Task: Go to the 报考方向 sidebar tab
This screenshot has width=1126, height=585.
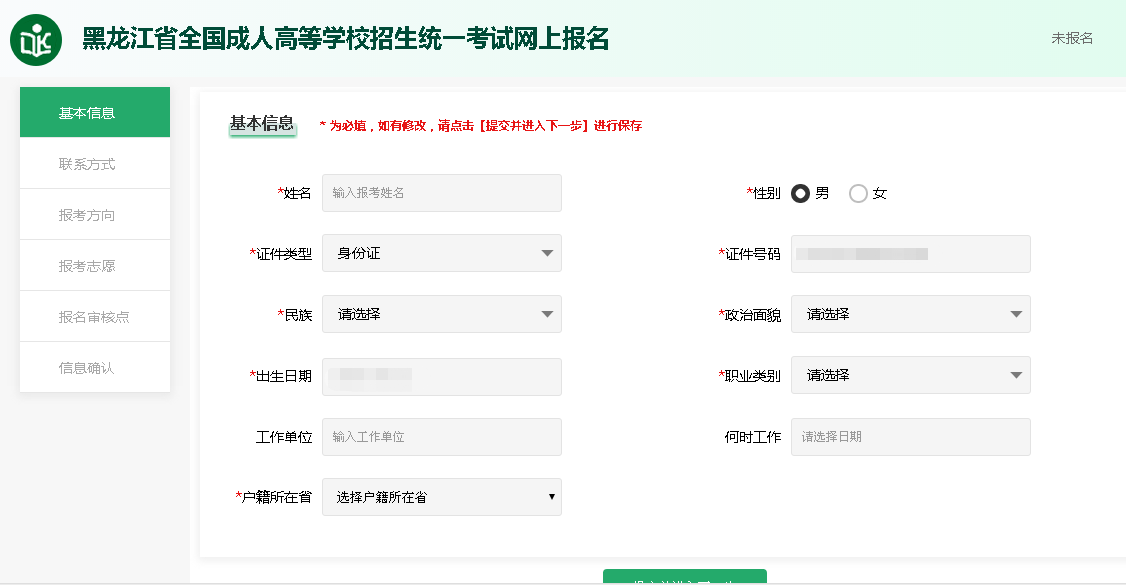Action: 95,215
